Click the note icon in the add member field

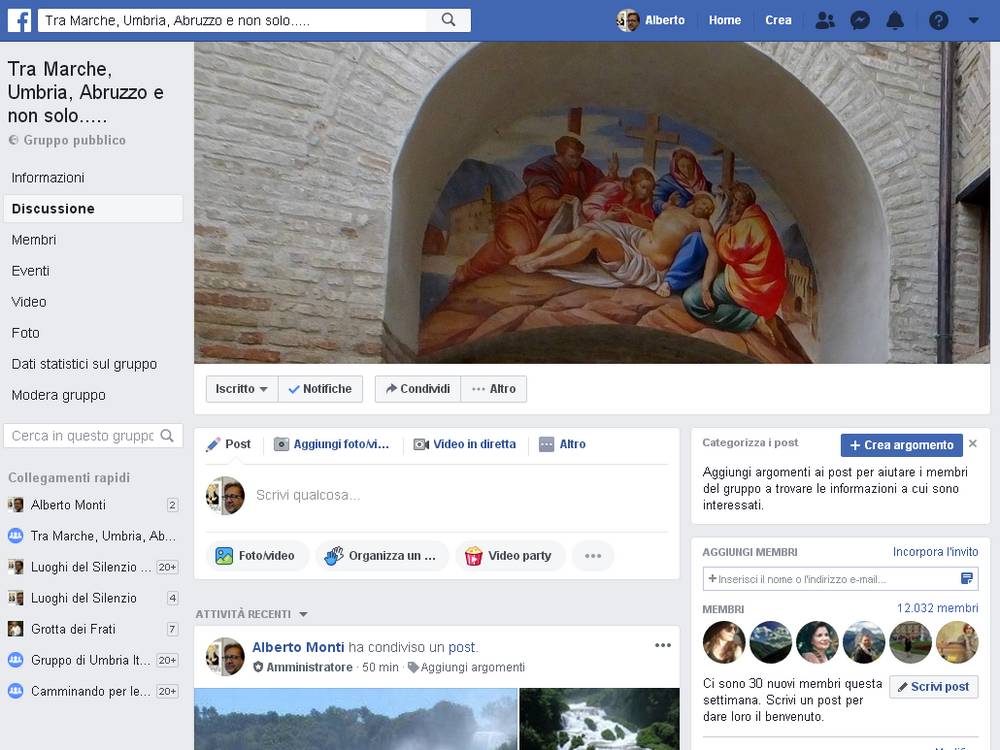(967, 578)
